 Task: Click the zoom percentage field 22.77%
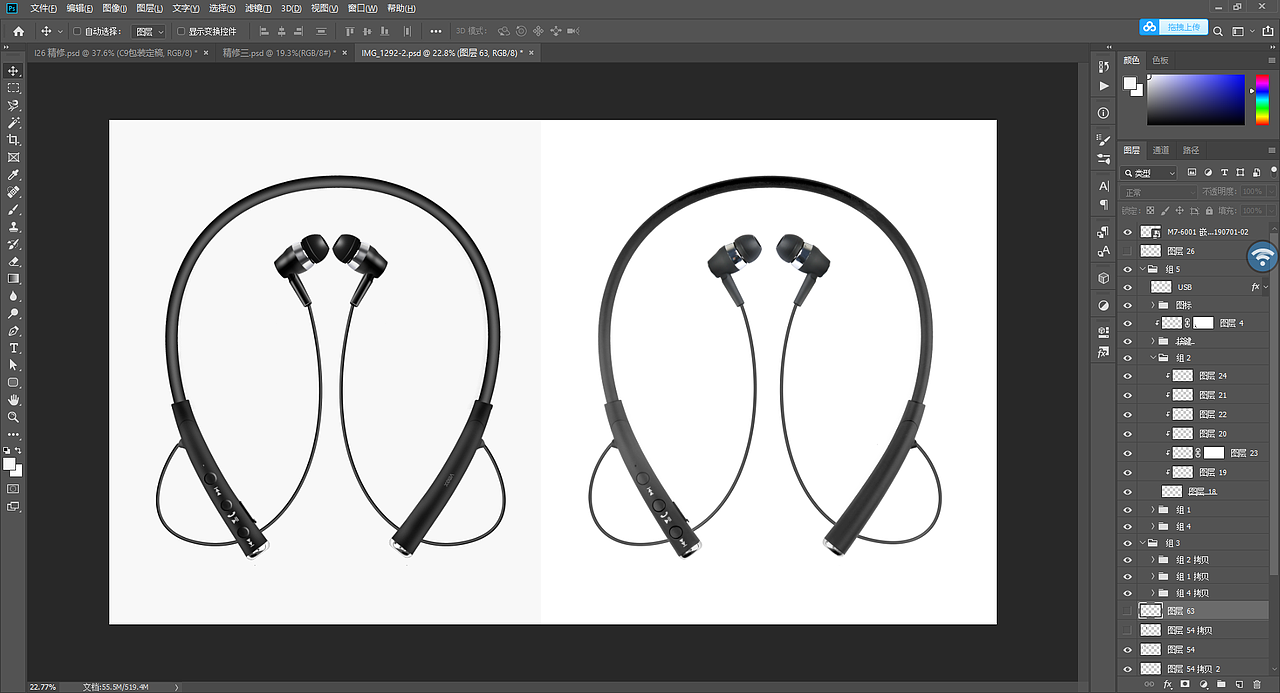pos(43,687)
